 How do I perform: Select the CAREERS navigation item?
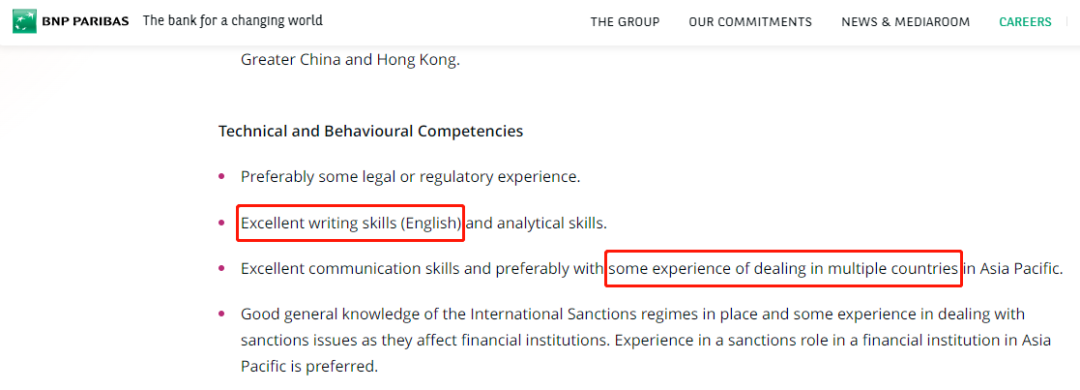[x=1025, y=22]
